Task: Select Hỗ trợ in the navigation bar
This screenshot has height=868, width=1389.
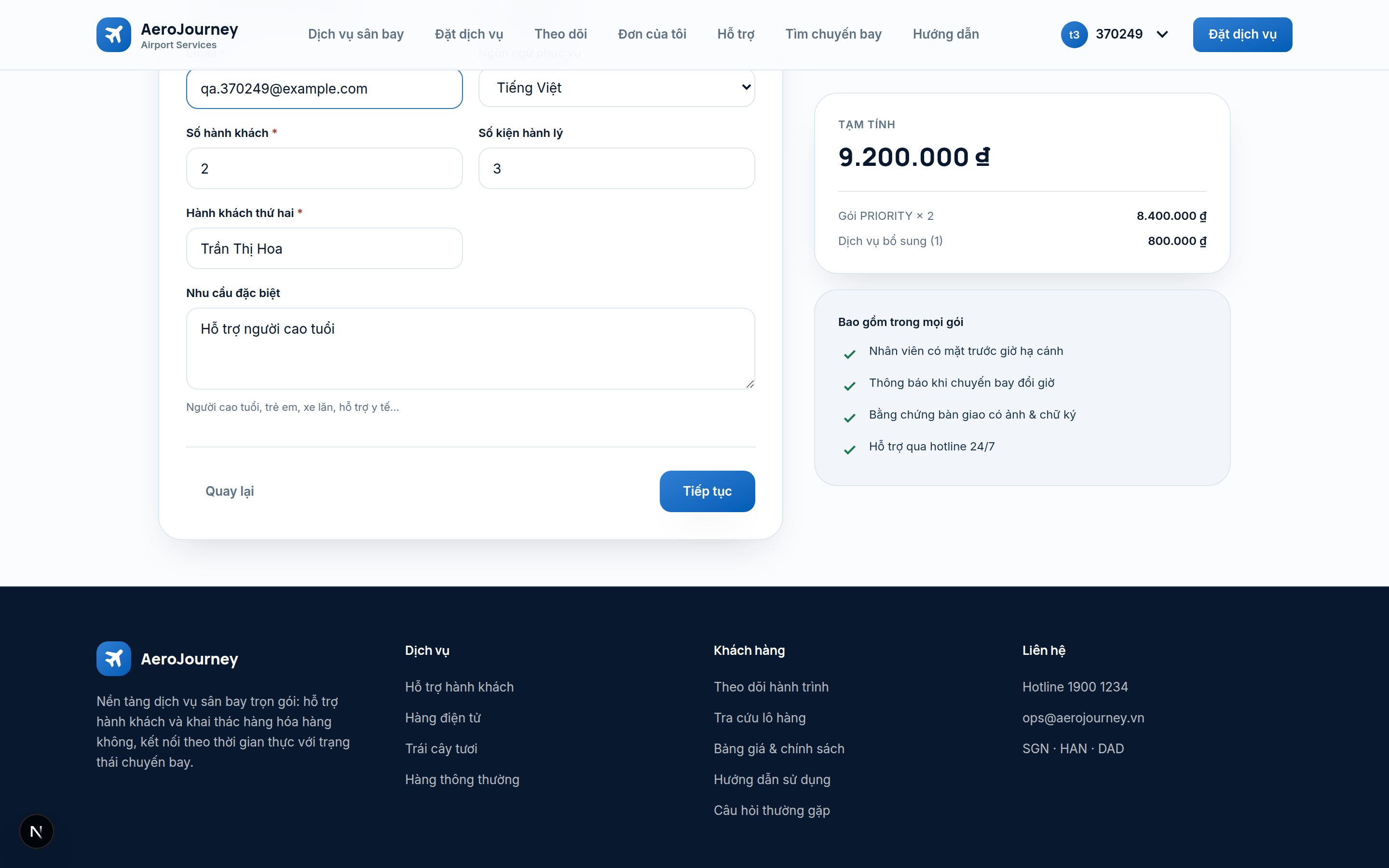Action: tap(736, 34)
